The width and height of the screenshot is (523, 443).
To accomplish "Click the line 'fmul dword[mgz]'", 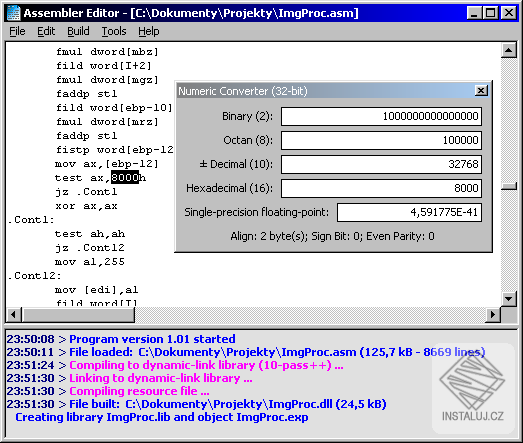I will click(107, 80).
